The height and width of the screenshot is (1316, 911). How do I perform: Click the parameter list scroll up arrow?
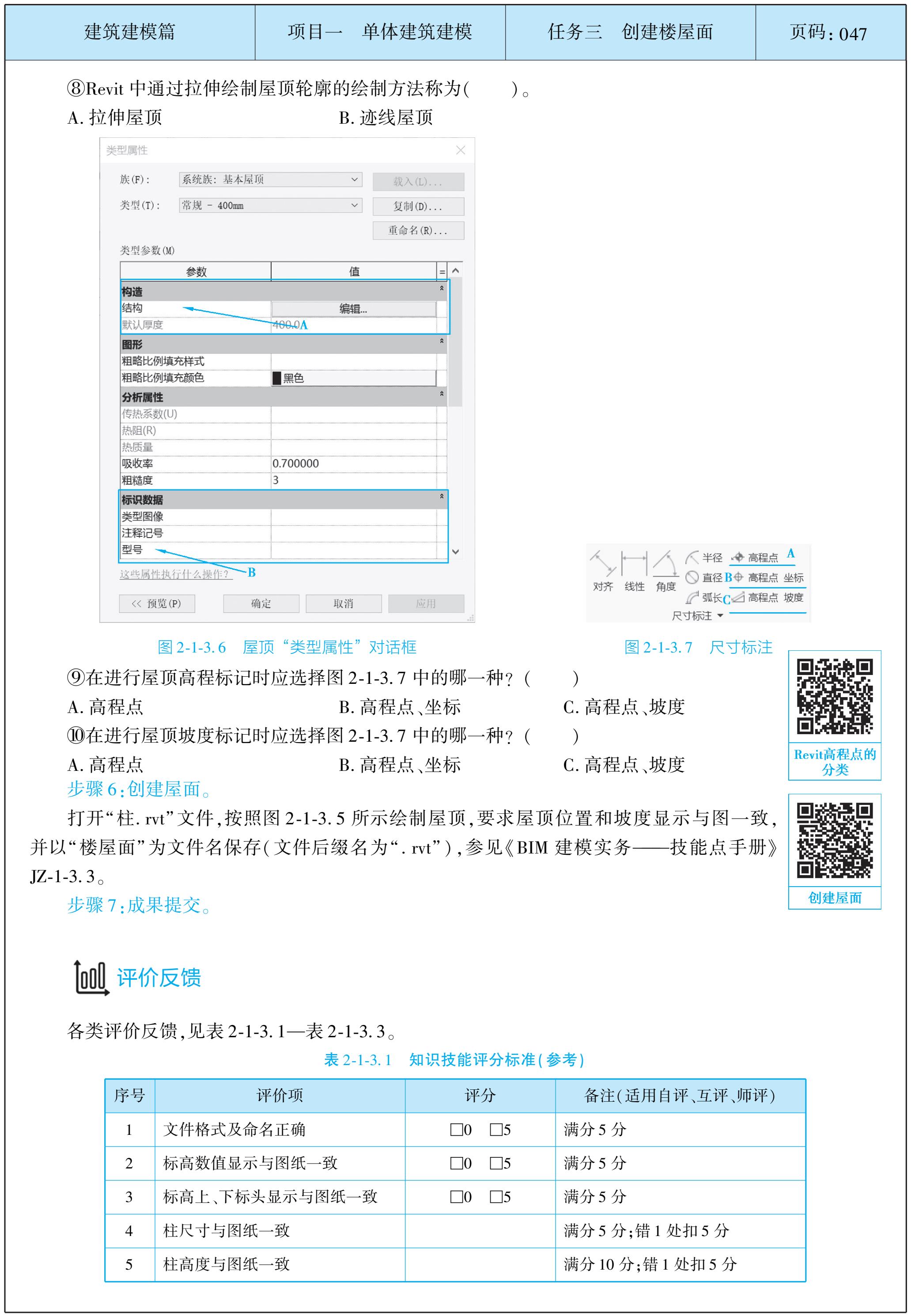point(455,271)
